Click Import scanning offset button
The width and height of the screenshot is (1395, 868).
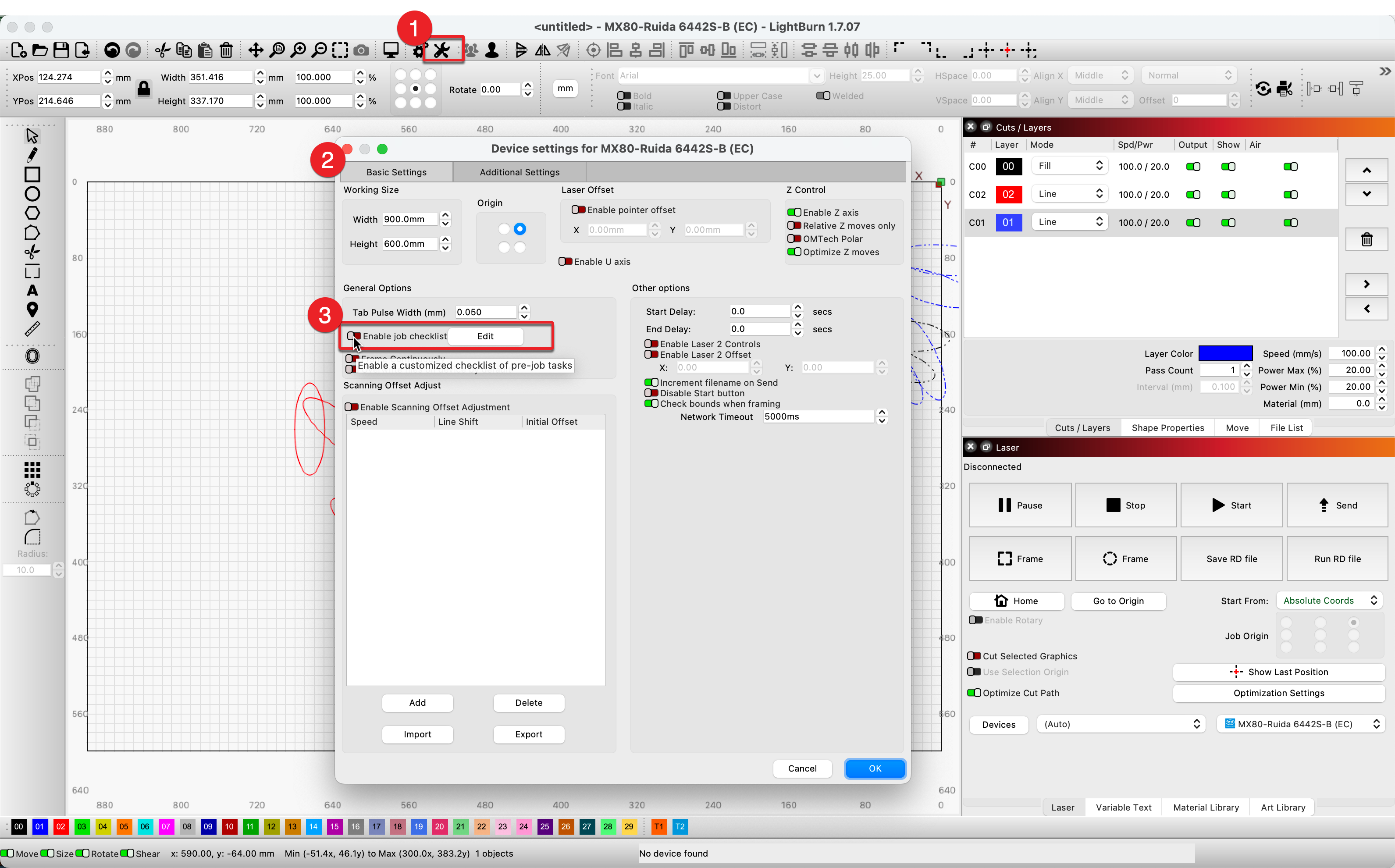click(x=417, y=734)
